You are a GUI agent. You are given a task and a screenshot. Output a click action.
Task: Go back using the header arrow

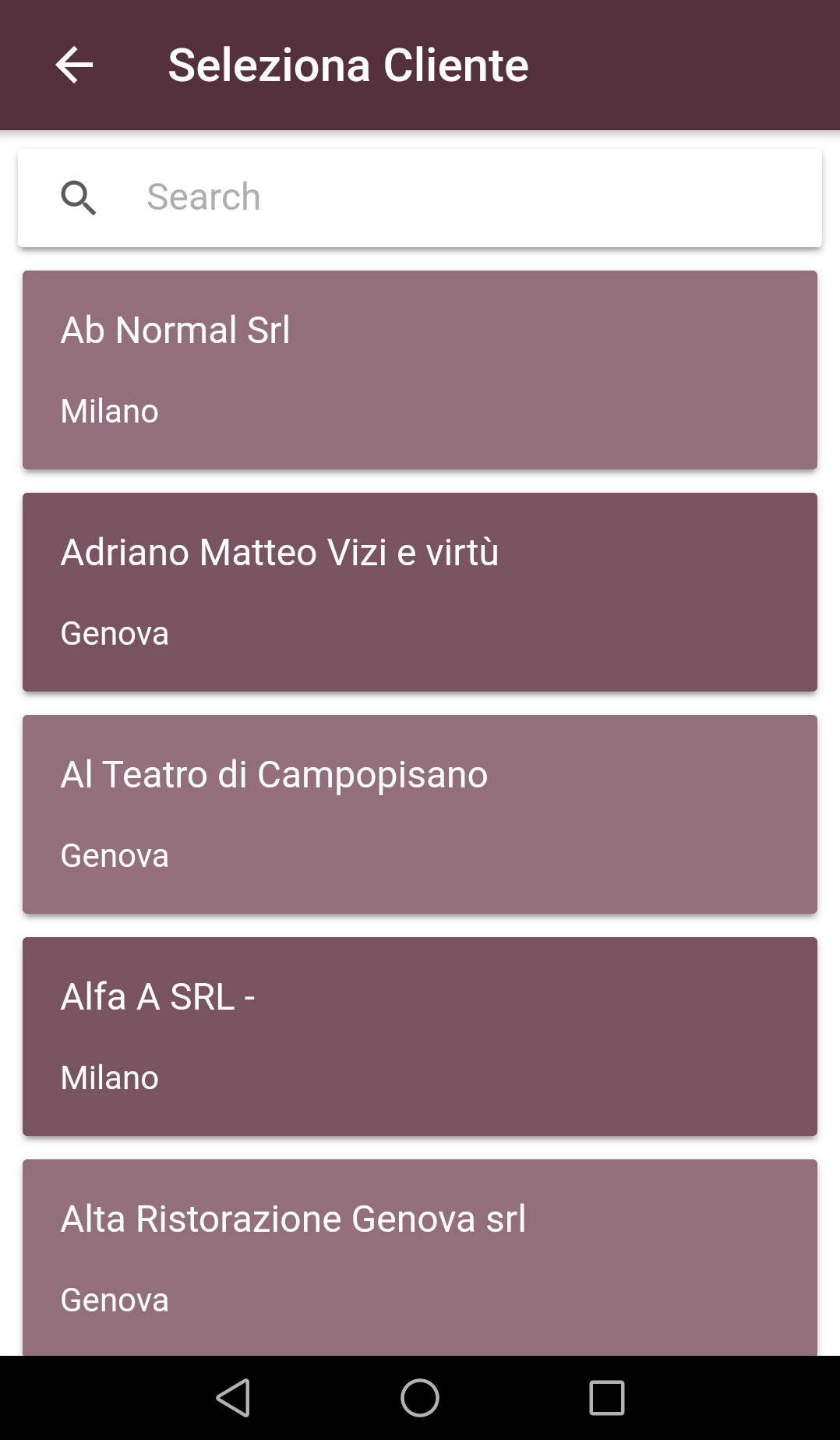(75, 65)
